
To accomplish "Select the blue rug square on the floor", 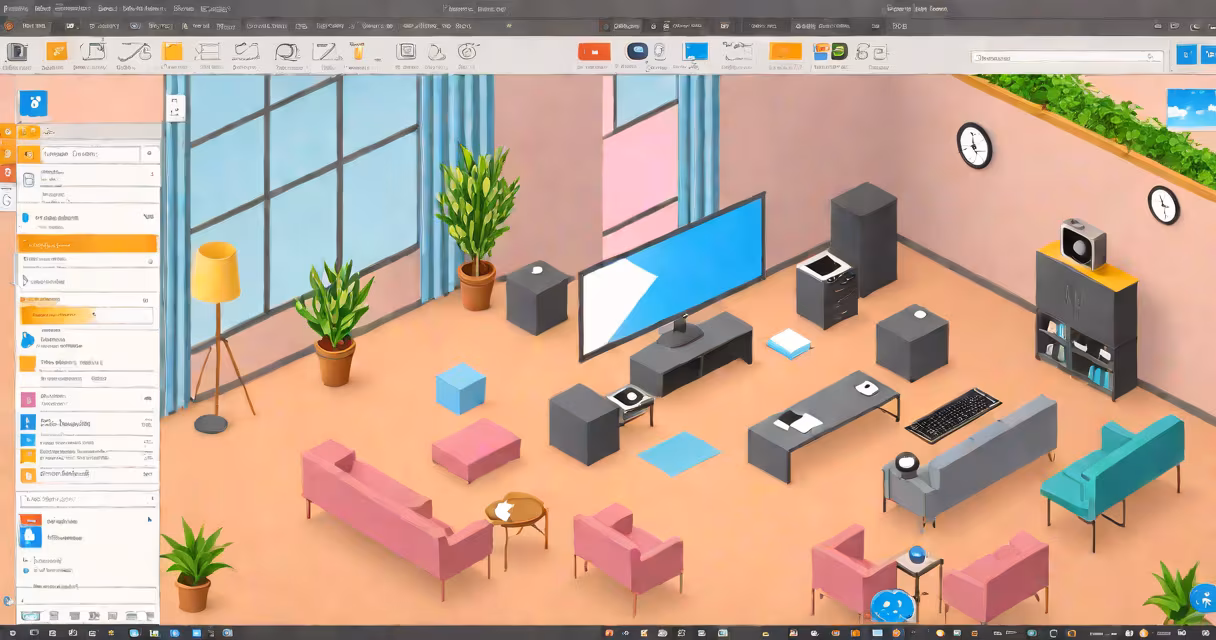I will pos(679,453).
